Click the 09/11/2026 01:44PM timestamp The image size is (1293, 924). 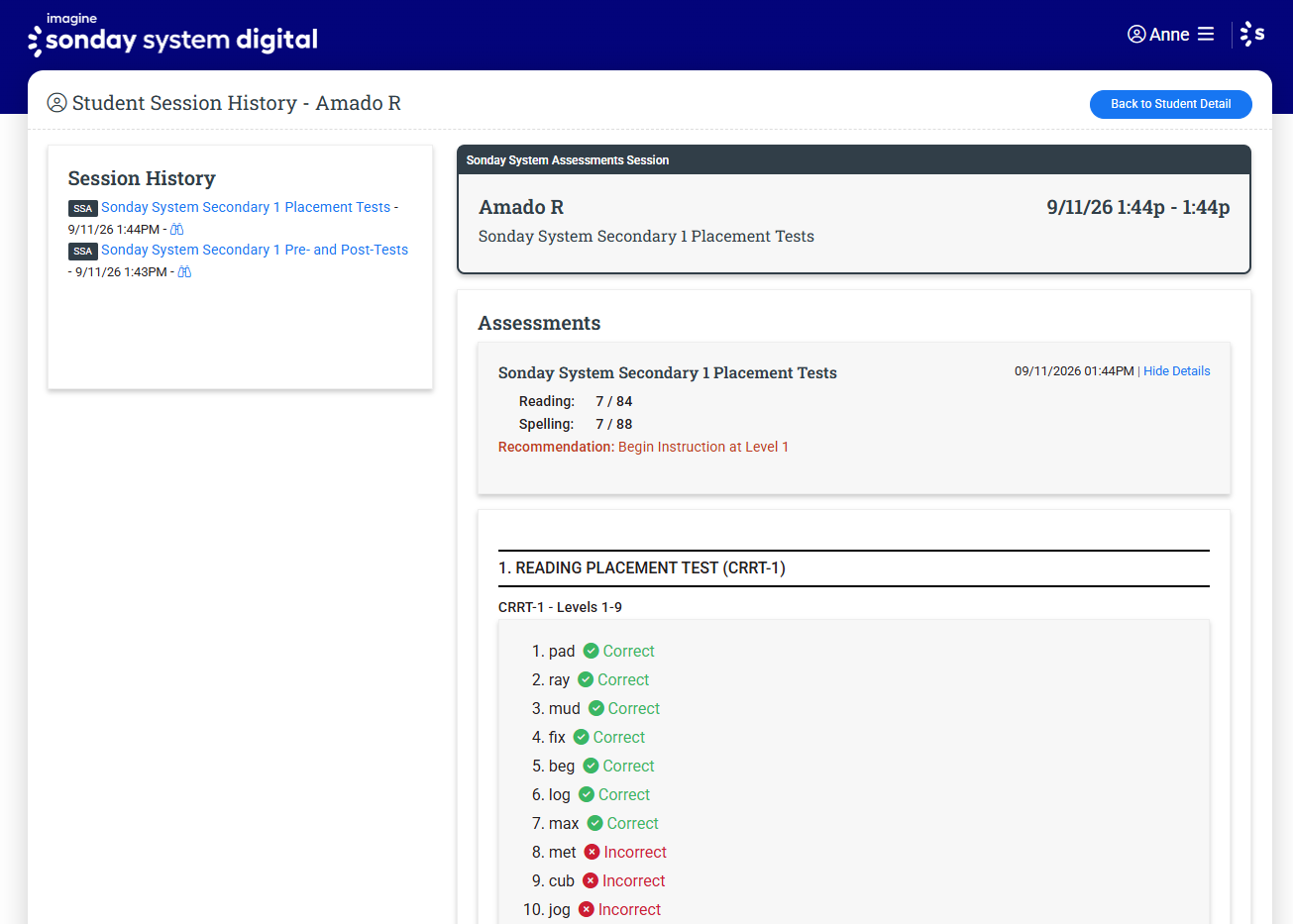[x=1074, y=371]
